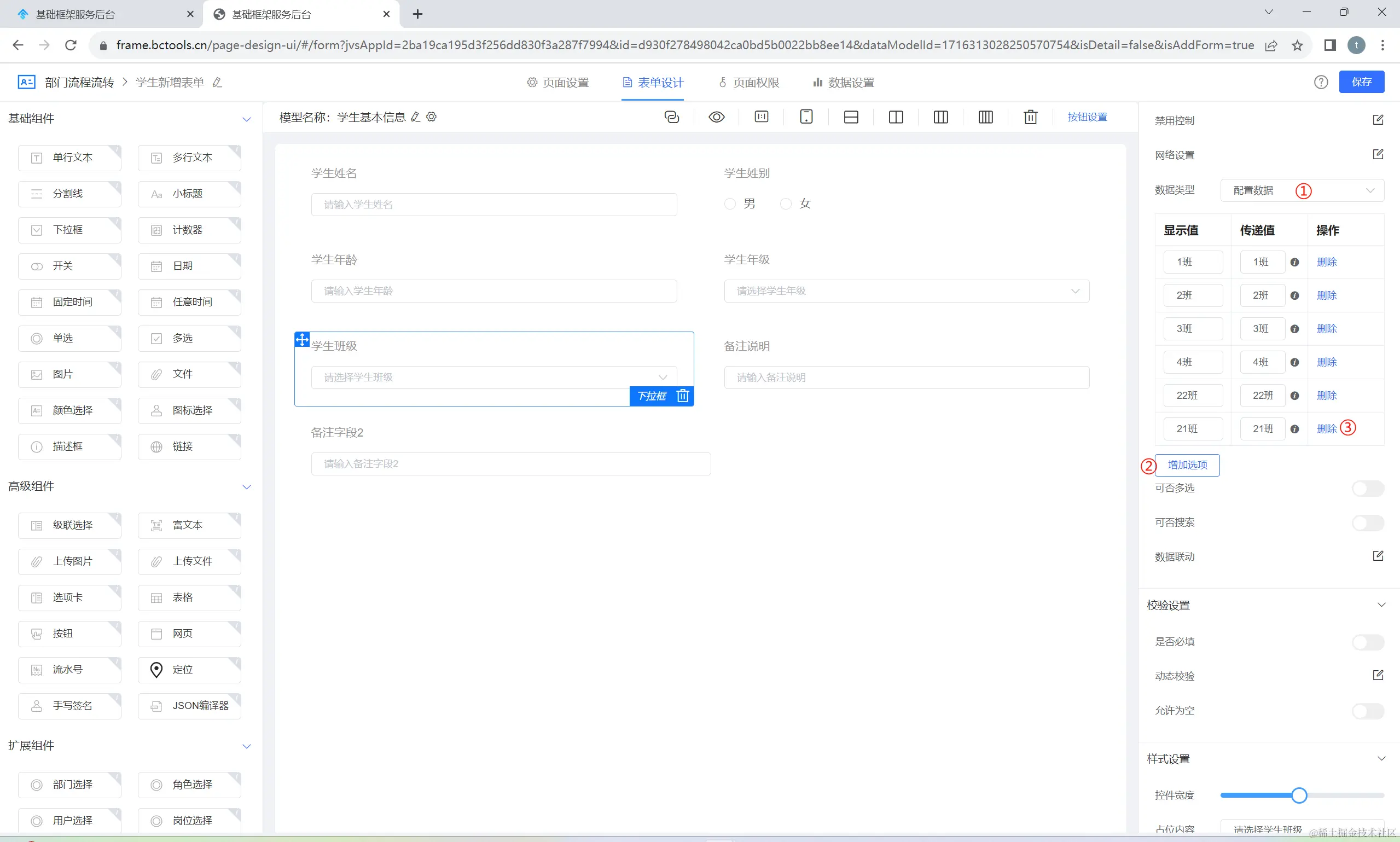
Task: Select the 男 radio option
Action: point(730,204)
